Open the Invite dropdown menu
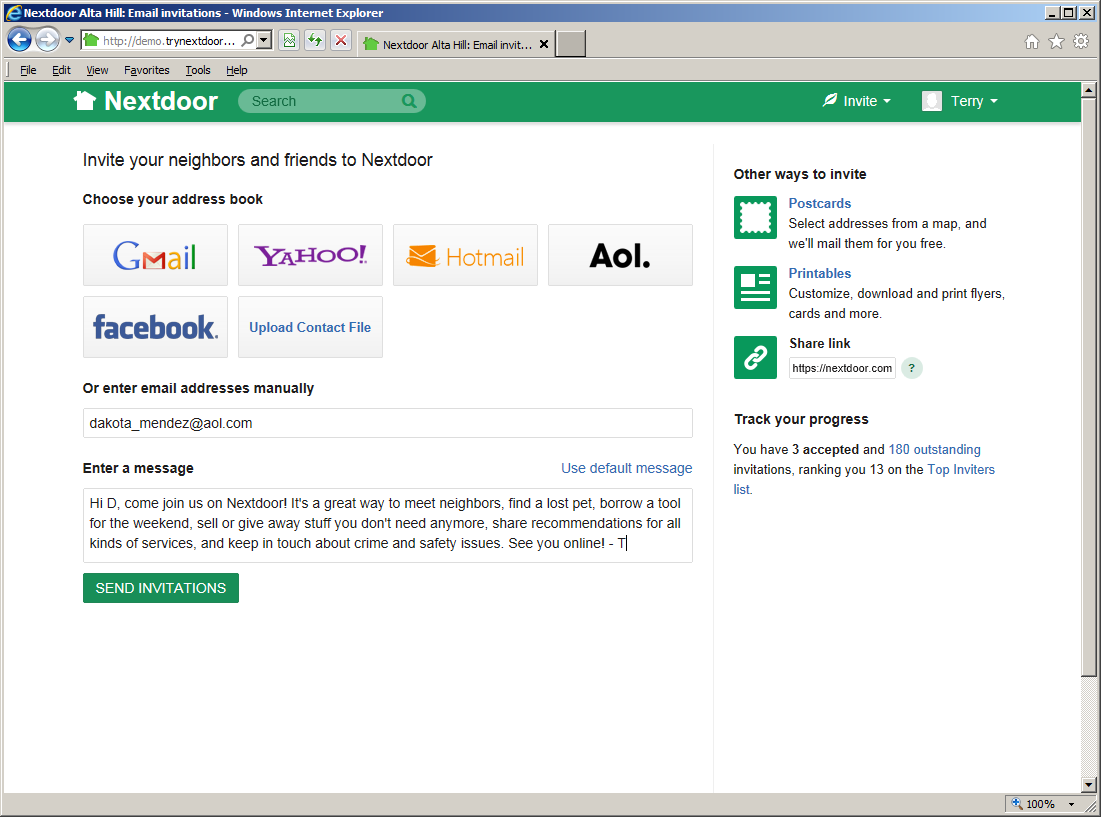This screenshot has width=1101, height=817. 856,100
